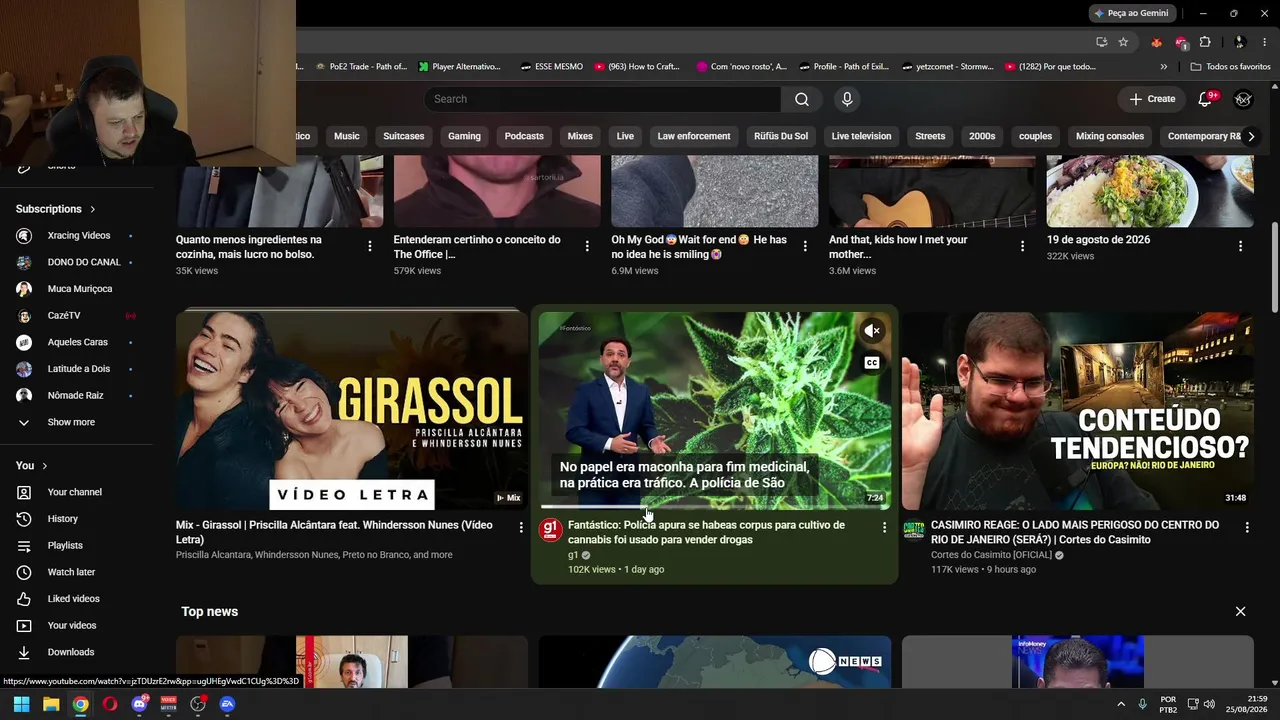
Task: Open Chrome three-dot menu
Action: (1265, 42)
